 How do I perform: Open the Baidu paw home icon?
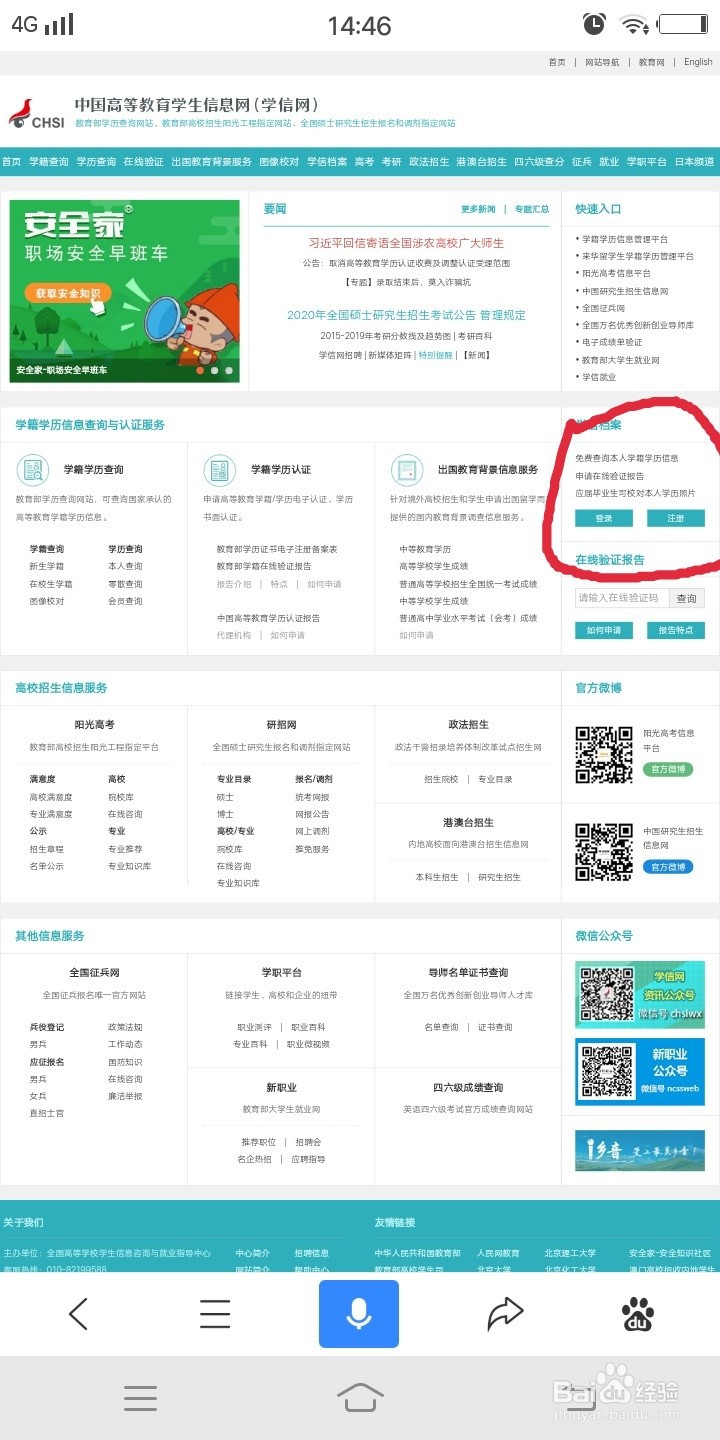click(x=638, y=1313)
